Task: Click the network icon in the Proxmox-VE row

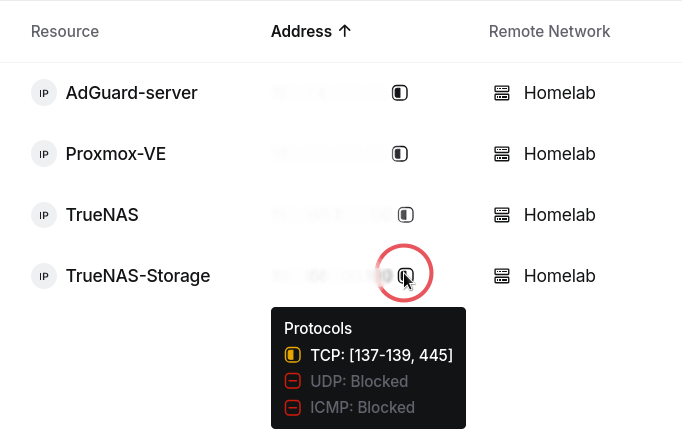Action: [x=501, y=154]
